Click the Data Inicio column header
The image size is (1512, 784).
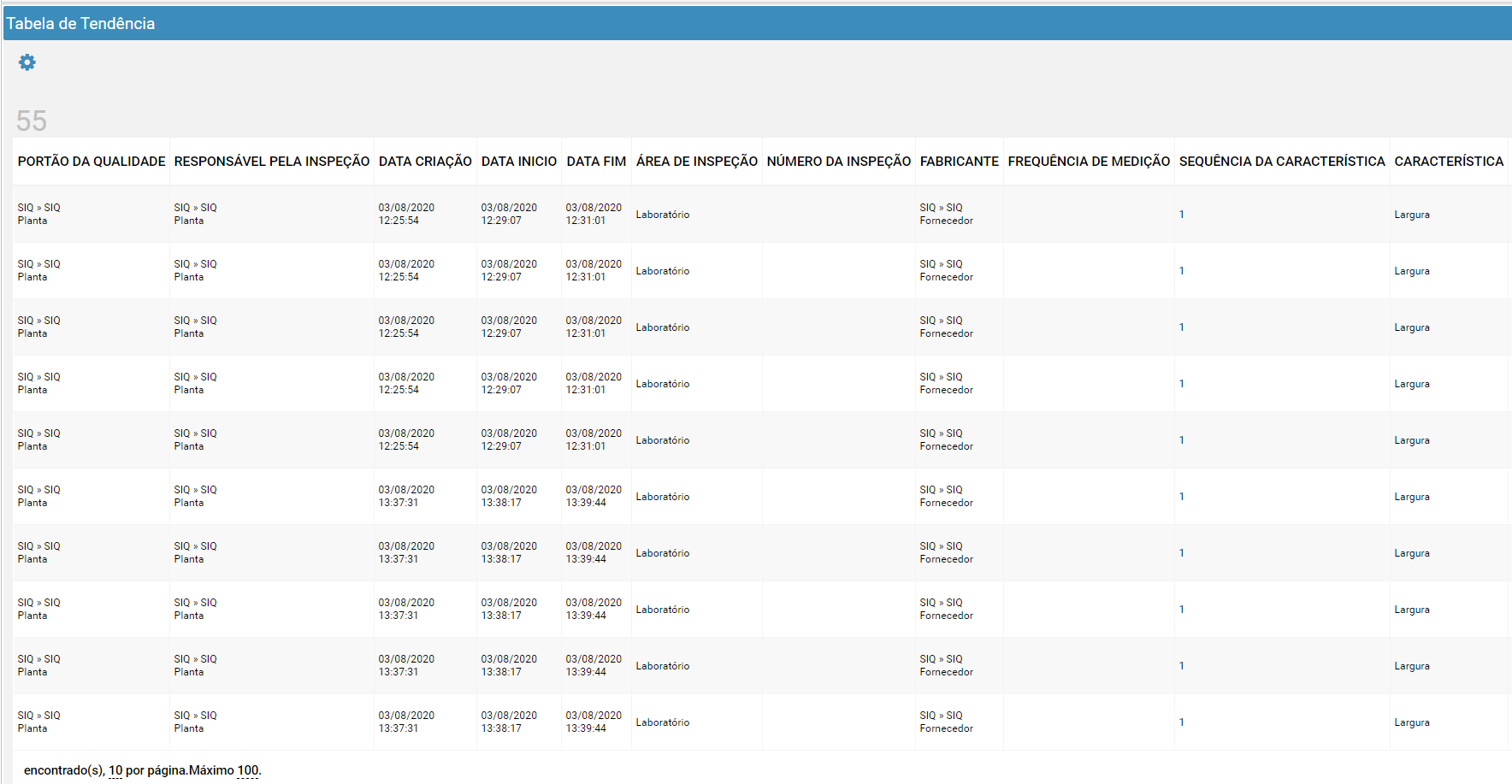coord(519,162)
